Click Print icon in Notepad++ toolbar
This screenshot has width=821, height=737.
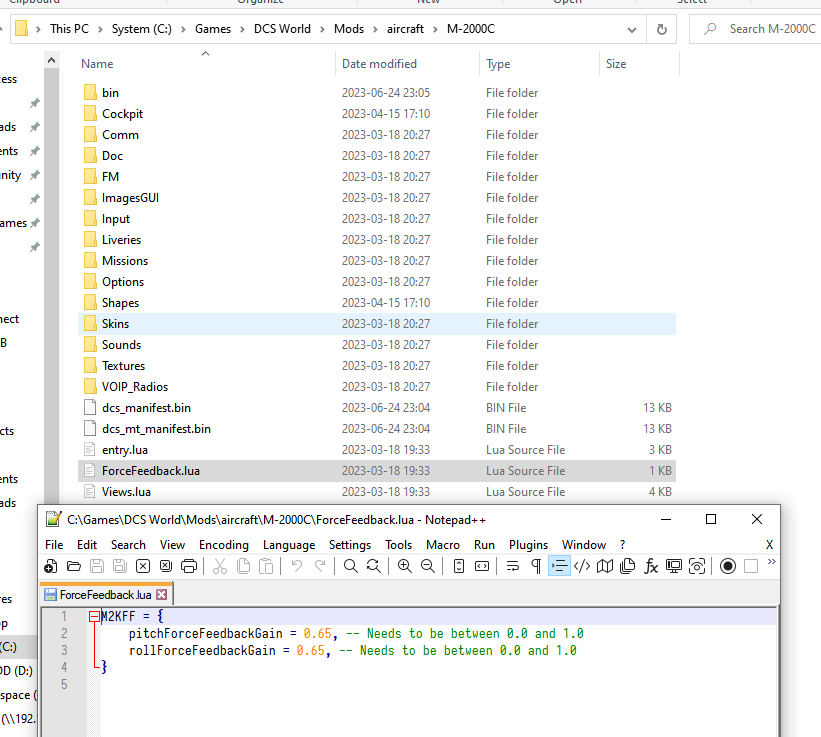[x=189, y=566]
